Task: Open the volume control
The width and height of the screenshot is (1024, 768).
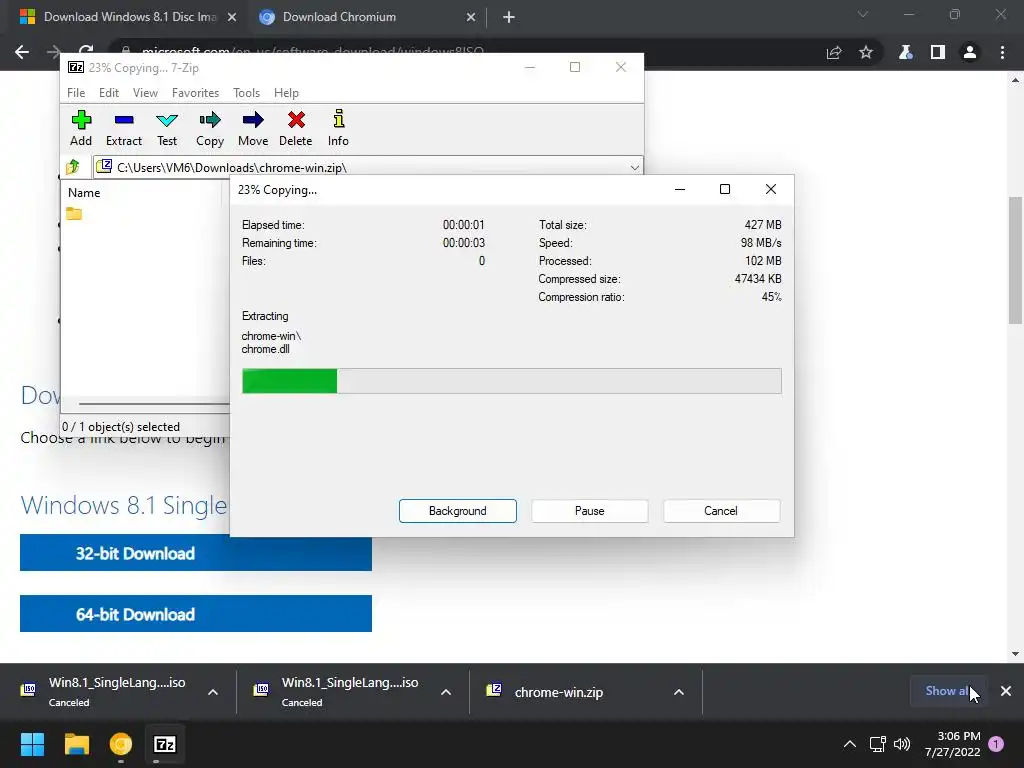Action: (902, 744)
